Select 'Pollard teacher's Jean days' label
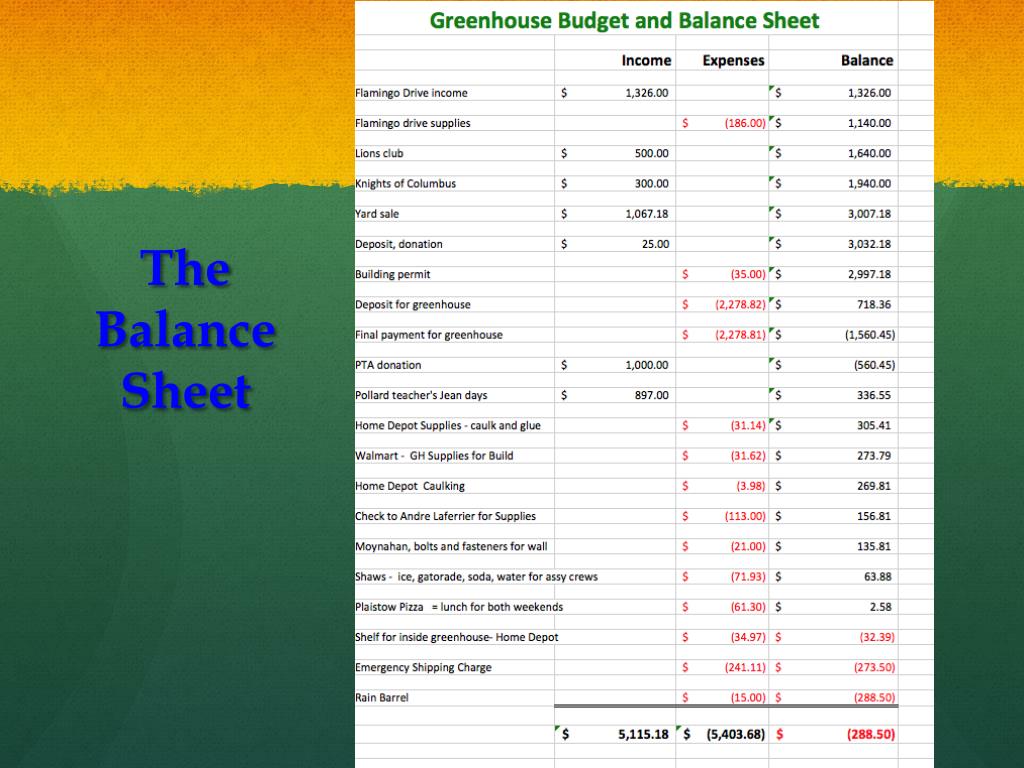Image resolution: width=1024 pixels, height=768 pixels. pos(421,395)
